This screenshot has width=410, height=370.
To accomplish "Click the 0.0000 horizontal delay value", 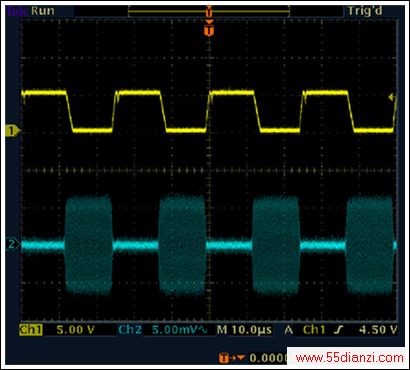I will pos(268,358).
